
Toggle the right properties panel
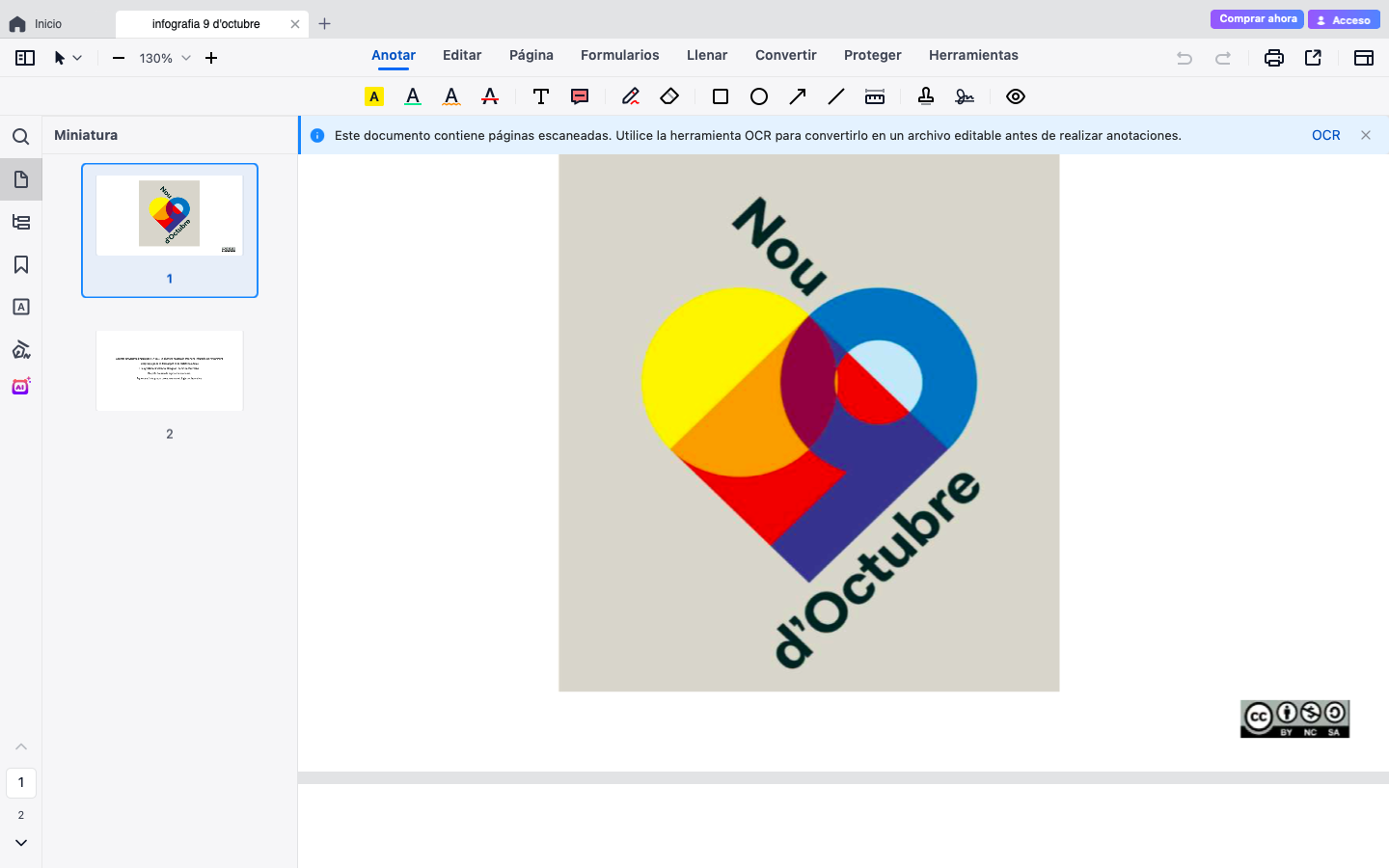pyautogui.click(x=1364, y=58)
